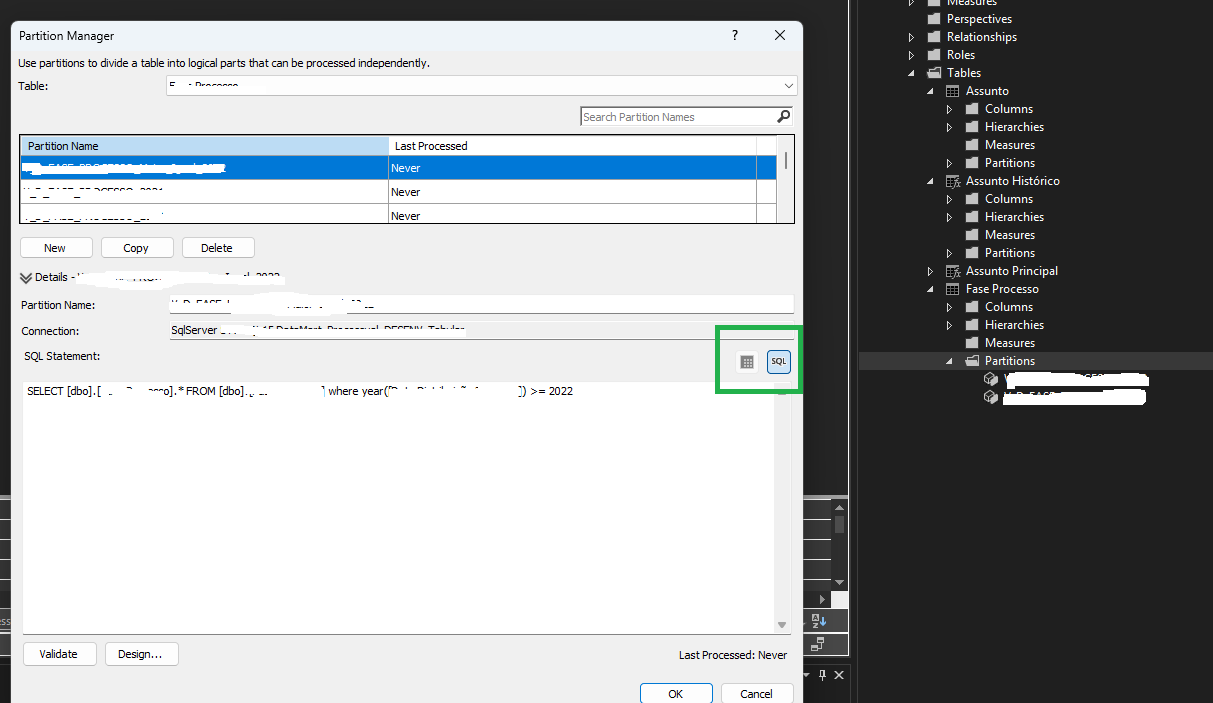Click the Last Processed column header

click(x=572, y=146)
